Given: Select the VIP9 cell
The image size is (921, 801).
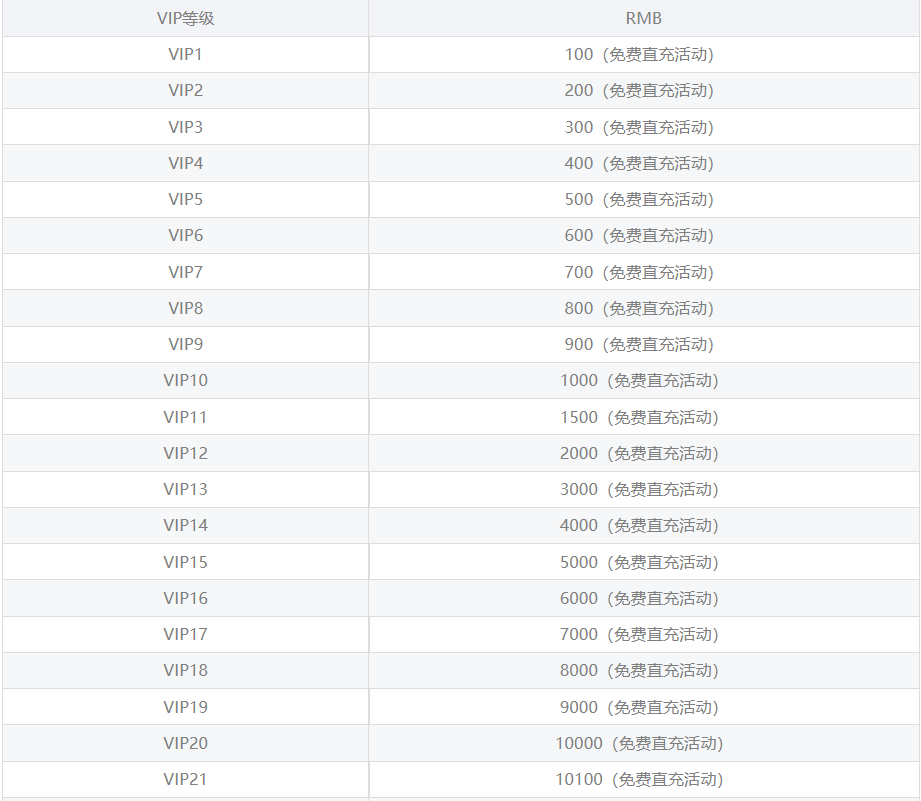Looking at the screenshot, I should click(185, 344).
